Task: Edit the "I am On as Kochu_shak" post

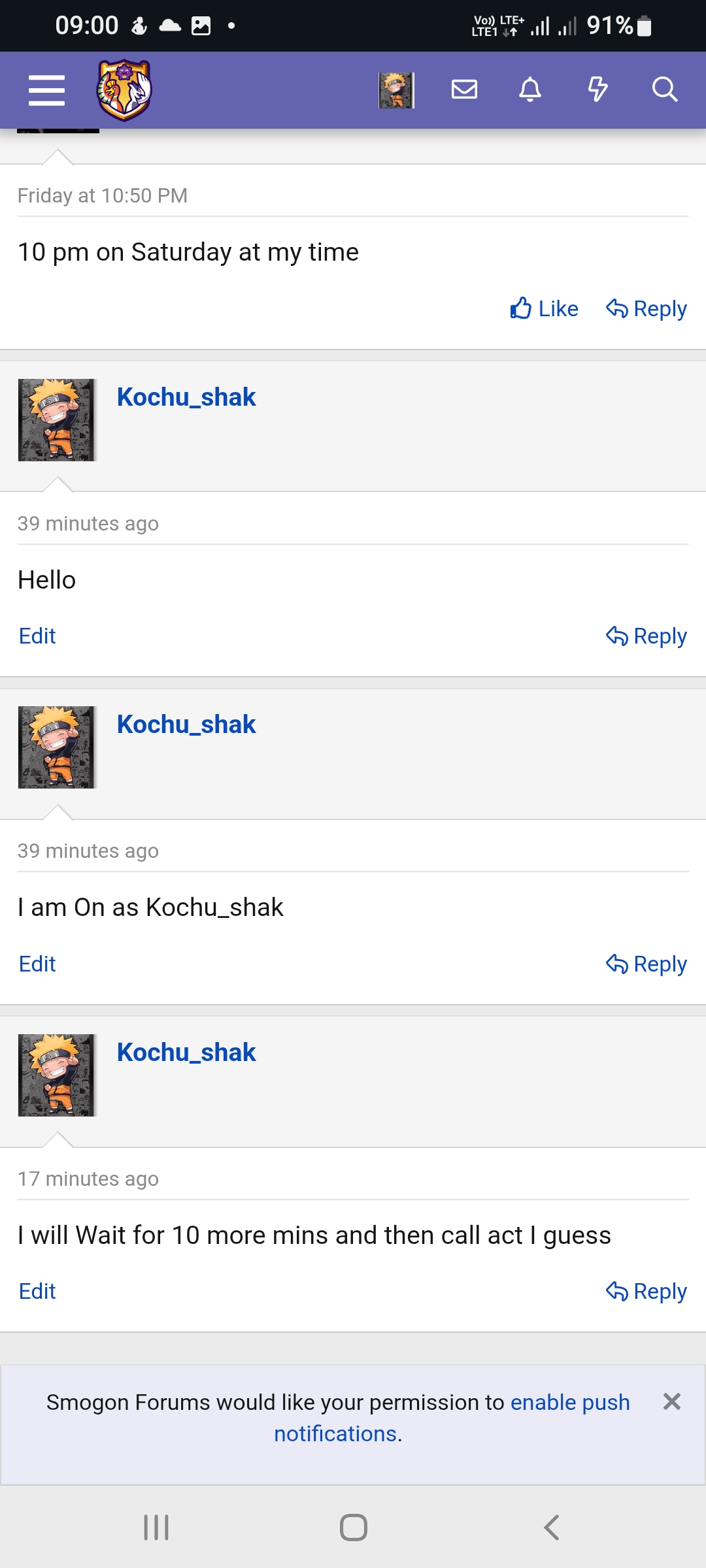Action: 37,964
